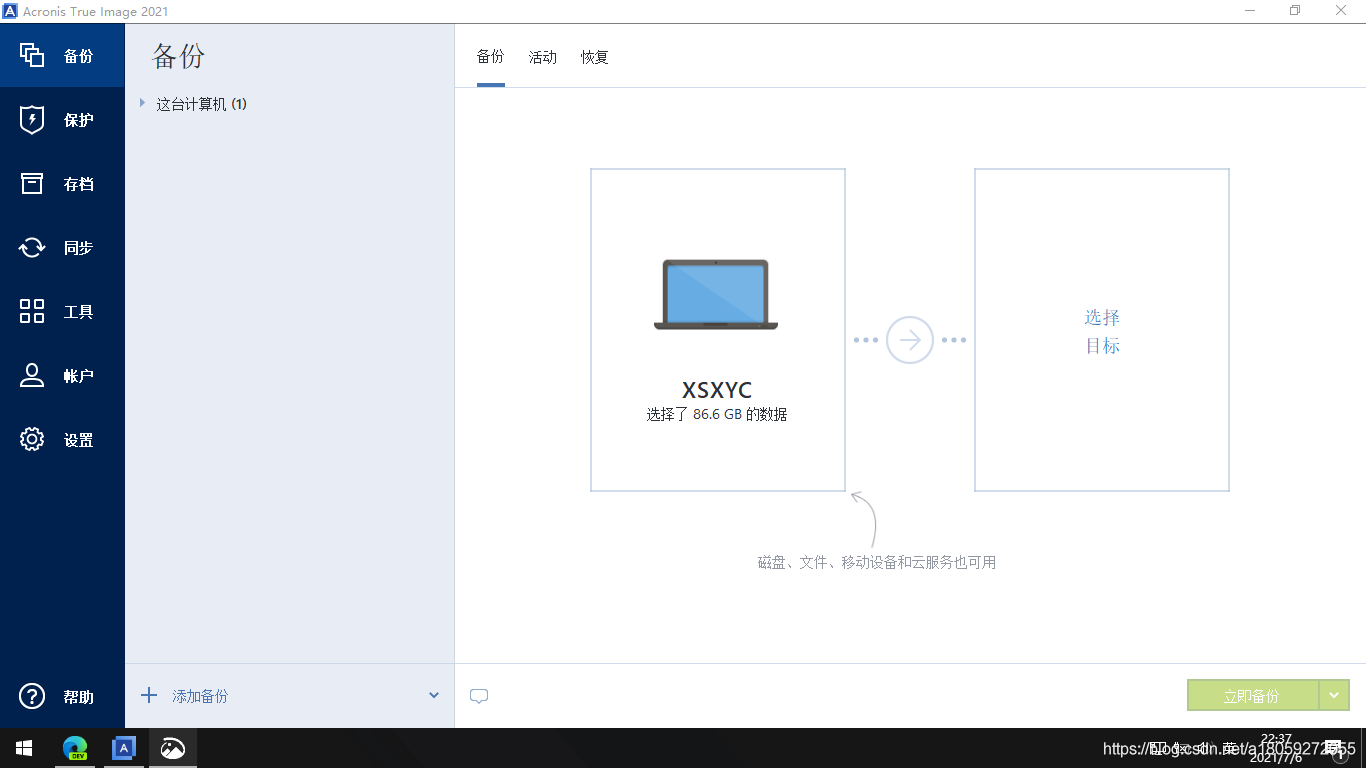Click the XSXYC computer name
Viewport: 1366px width, 768px height.
tap(717, 390)
